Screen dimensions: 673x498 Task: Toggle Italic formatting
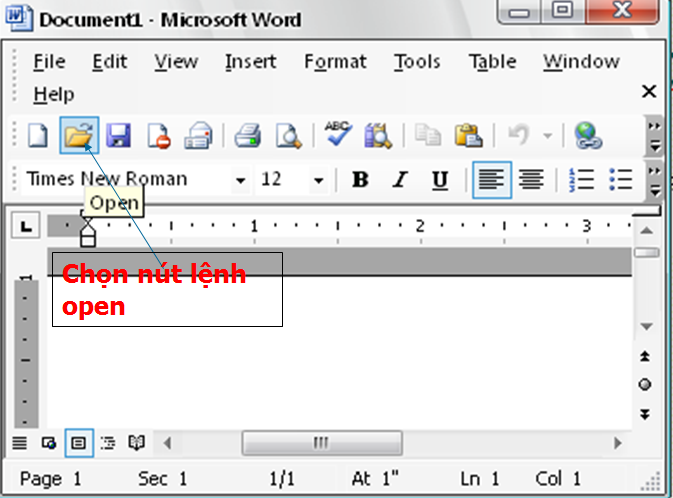tap(400, 180)
